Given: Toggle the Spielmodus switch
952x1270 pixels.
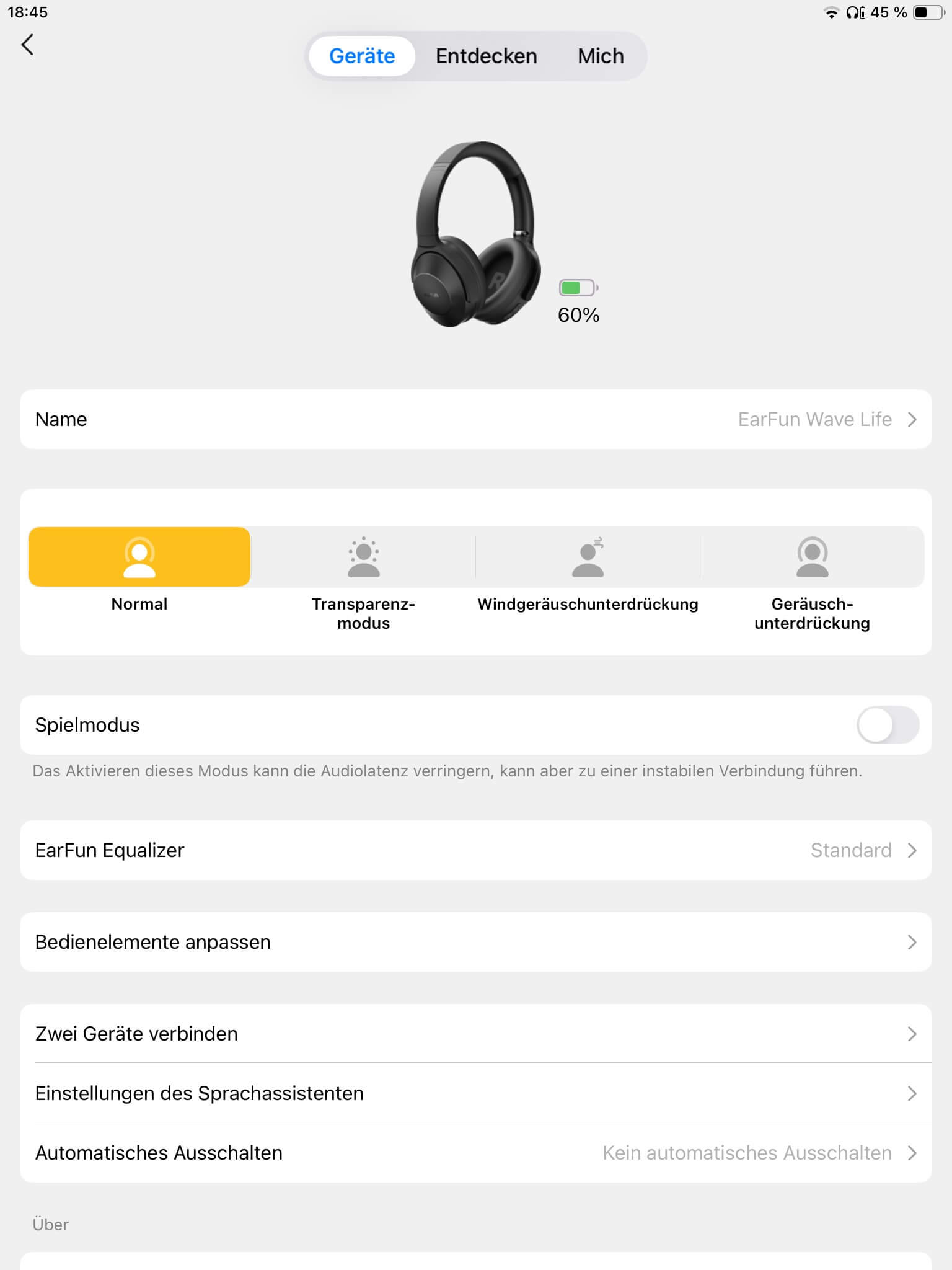Looking at the screenshot, I should point(887,725).
